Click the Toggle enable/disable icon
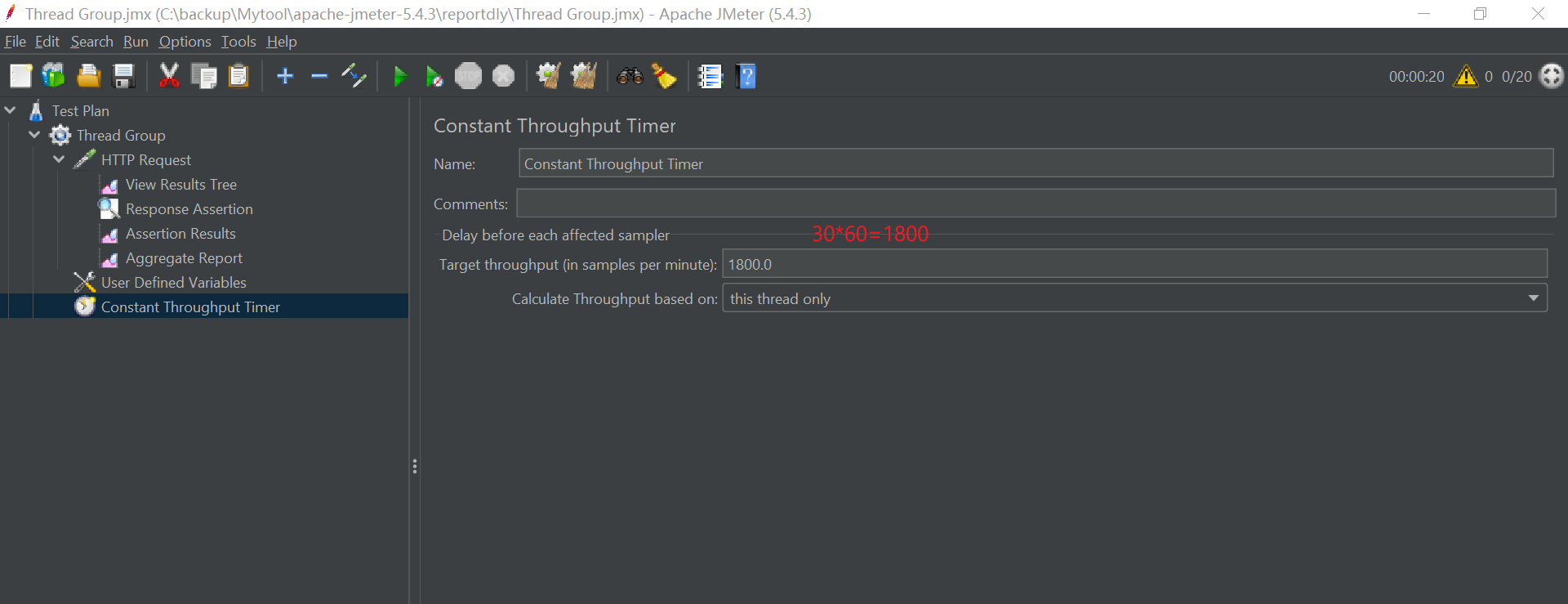This screenshot has height=604, width=1568. tap(354, 76)
